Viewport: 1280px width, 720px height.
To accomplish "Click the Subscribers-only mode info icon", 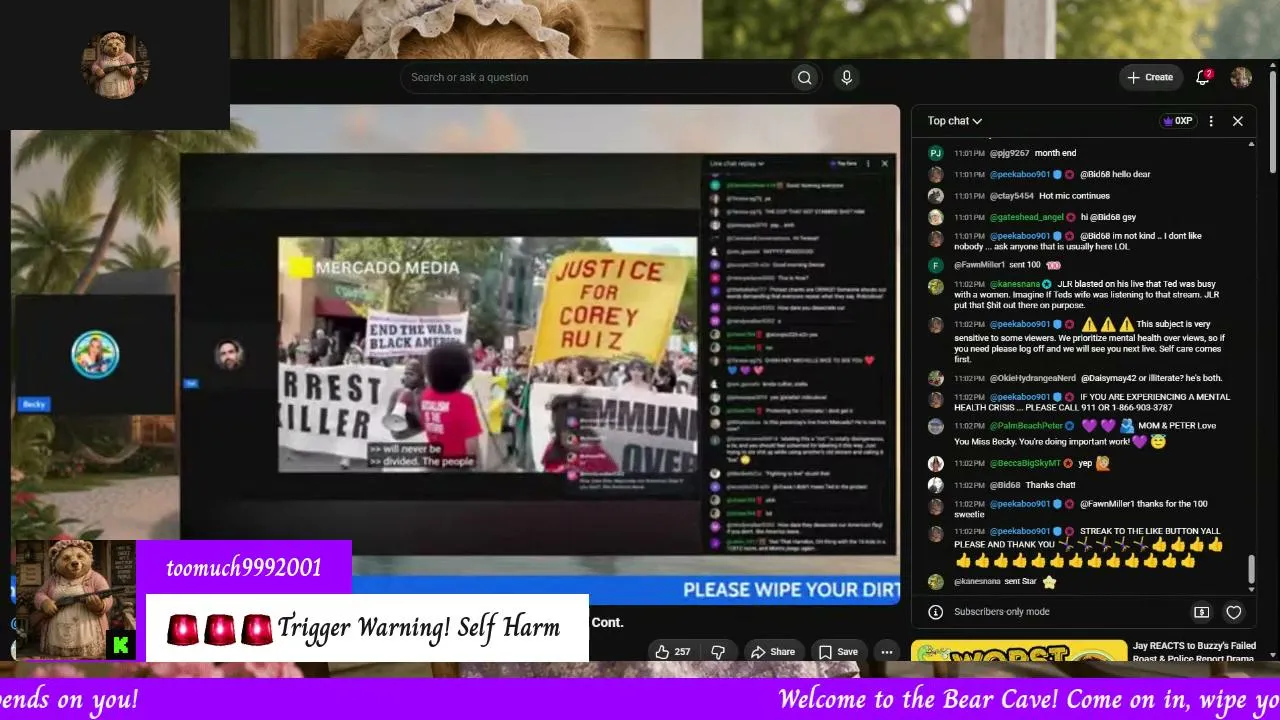I will (x=935, y=612).
